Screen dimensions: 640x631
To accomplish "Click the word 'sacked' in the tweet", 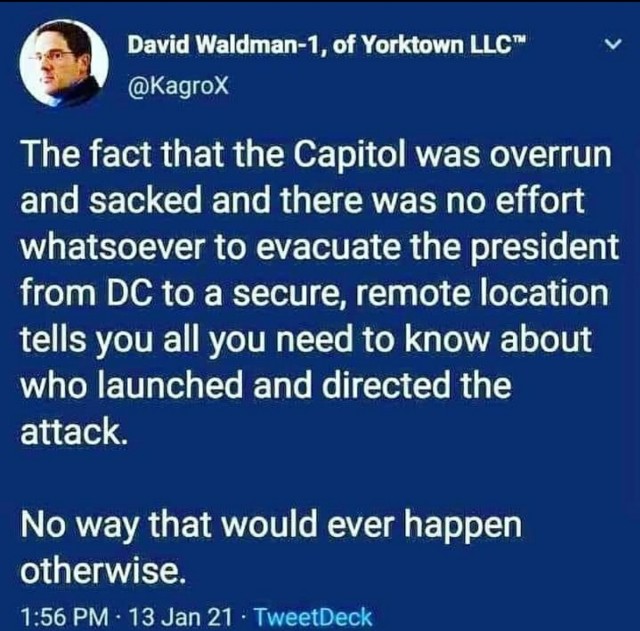I will tap(145, 201).
